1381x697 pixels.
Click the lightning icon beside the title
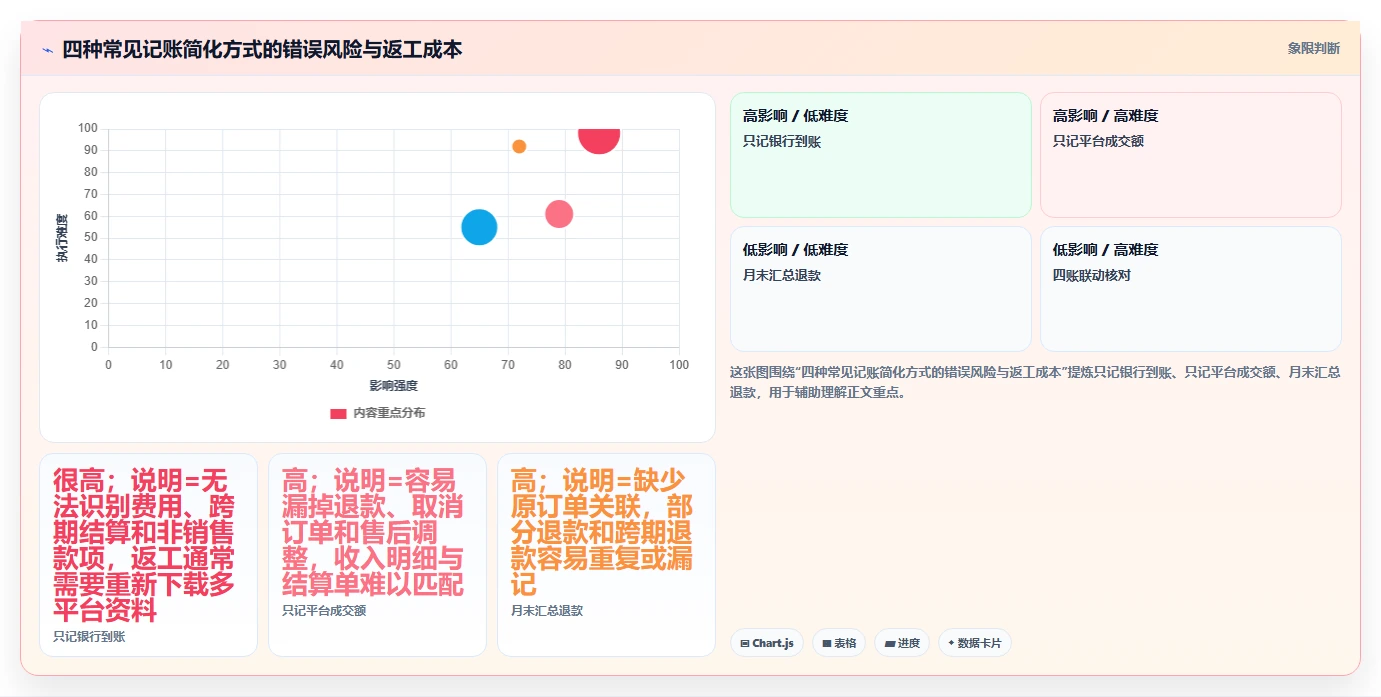47,50
